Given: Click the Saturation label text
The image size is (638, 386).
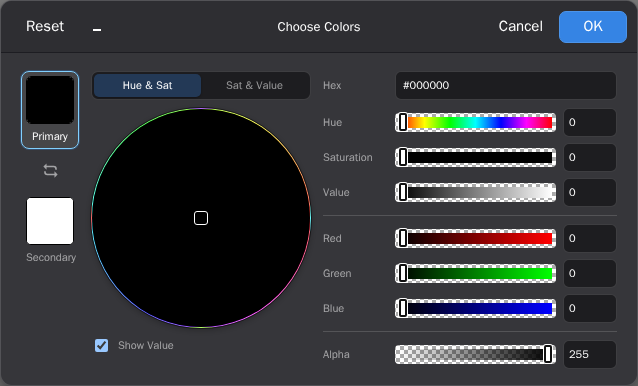Looking at the screenshot, I should (x=347, y=157).
